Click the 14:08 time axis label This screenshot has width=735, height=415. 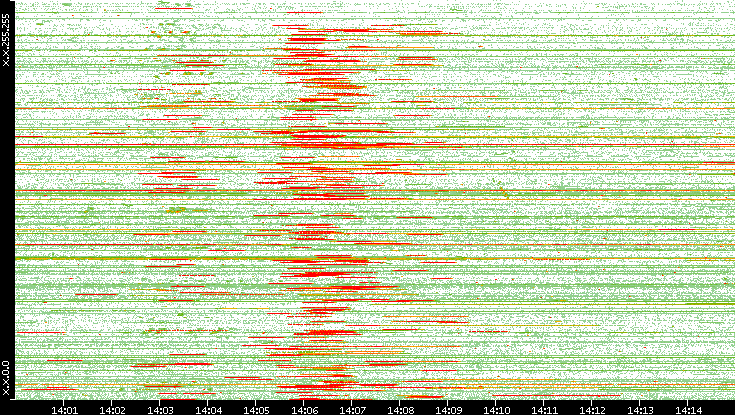coord(400,408)
